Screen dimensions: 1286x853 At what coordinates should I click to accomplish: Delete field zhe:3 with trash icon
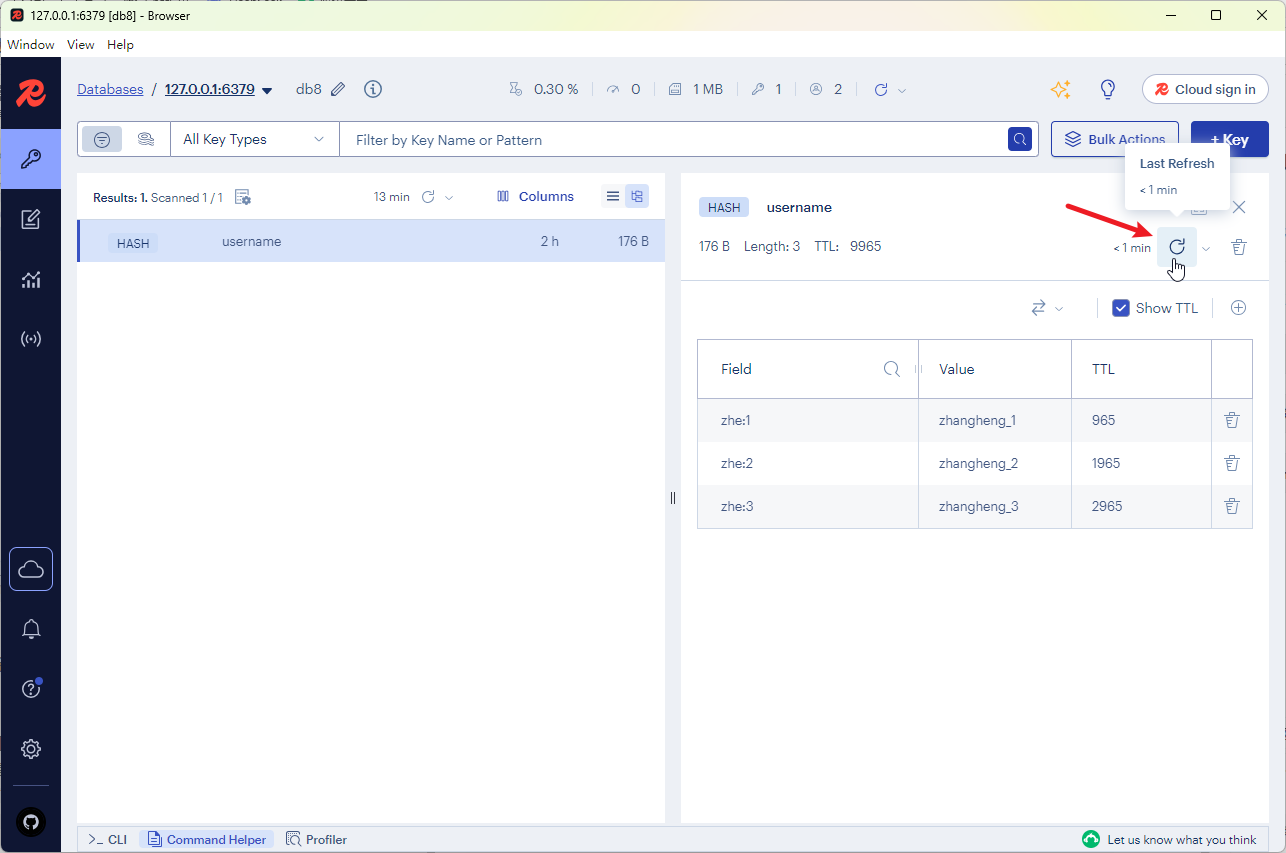coord(1232,506)
